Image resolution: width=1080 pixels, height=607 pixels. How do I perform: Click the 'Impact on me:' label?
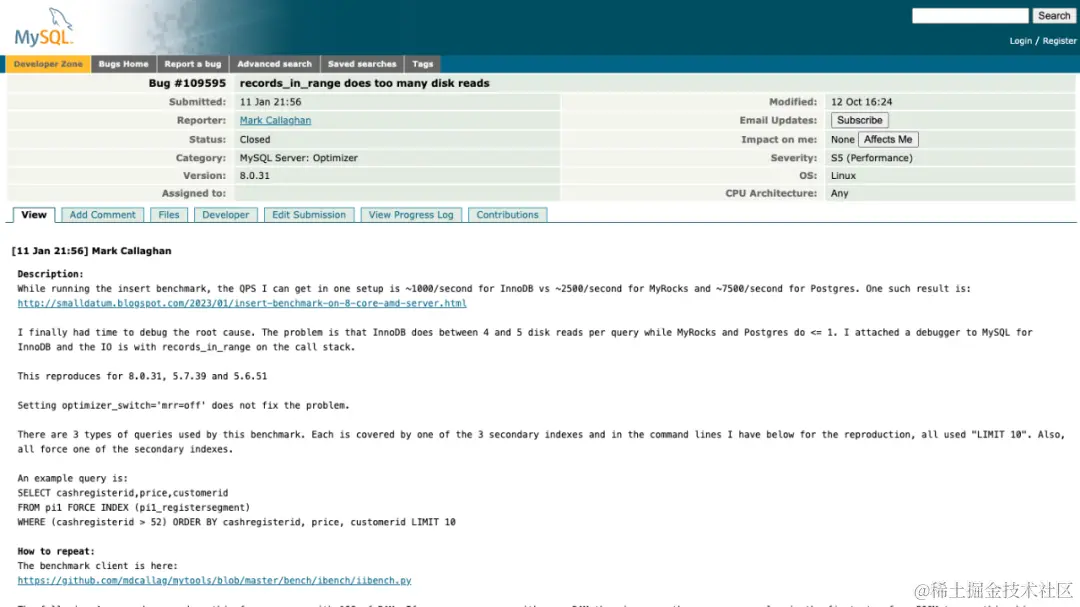tap(779, 139)
